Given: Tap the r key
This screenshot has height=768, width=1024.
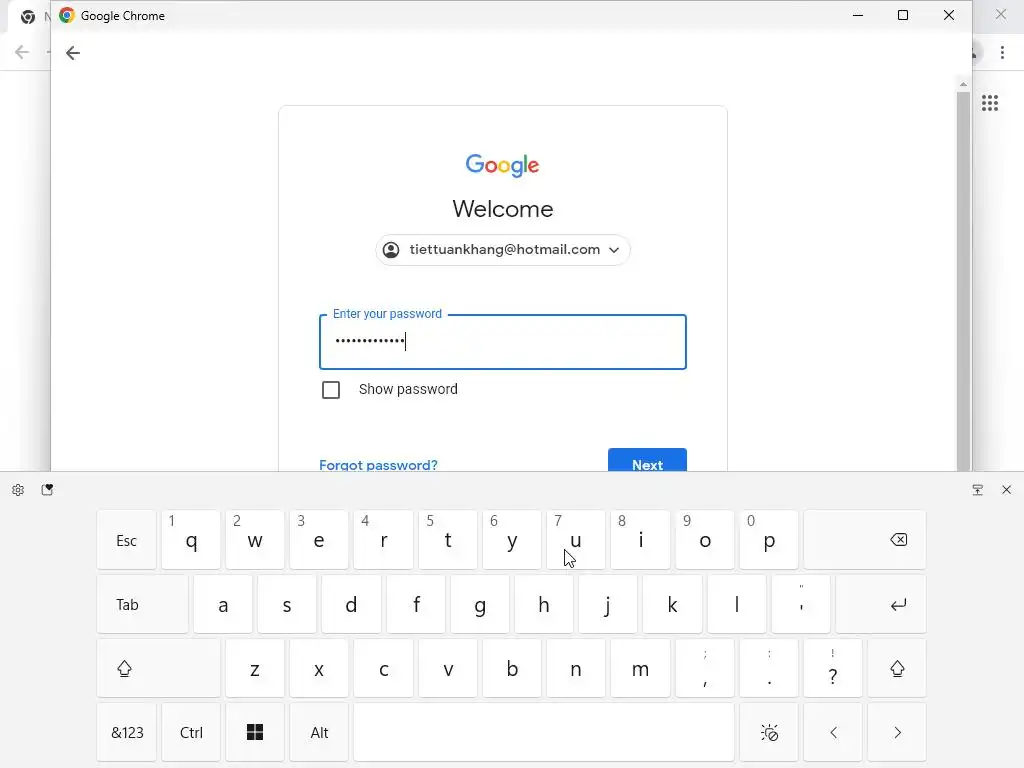Looking at the screenshot, I should tap(383, 539).
